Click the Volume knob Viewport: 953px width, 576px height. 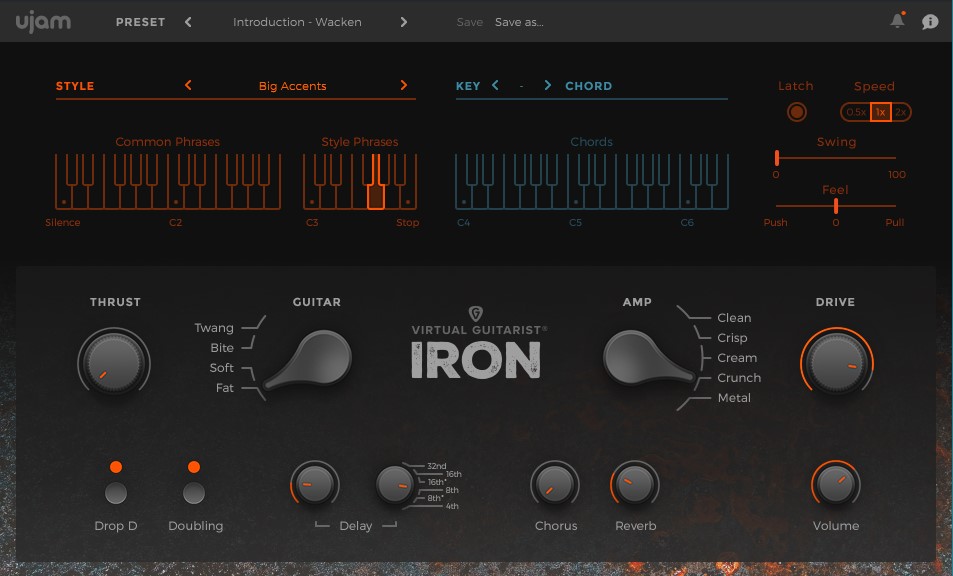(x=836, y=485)
